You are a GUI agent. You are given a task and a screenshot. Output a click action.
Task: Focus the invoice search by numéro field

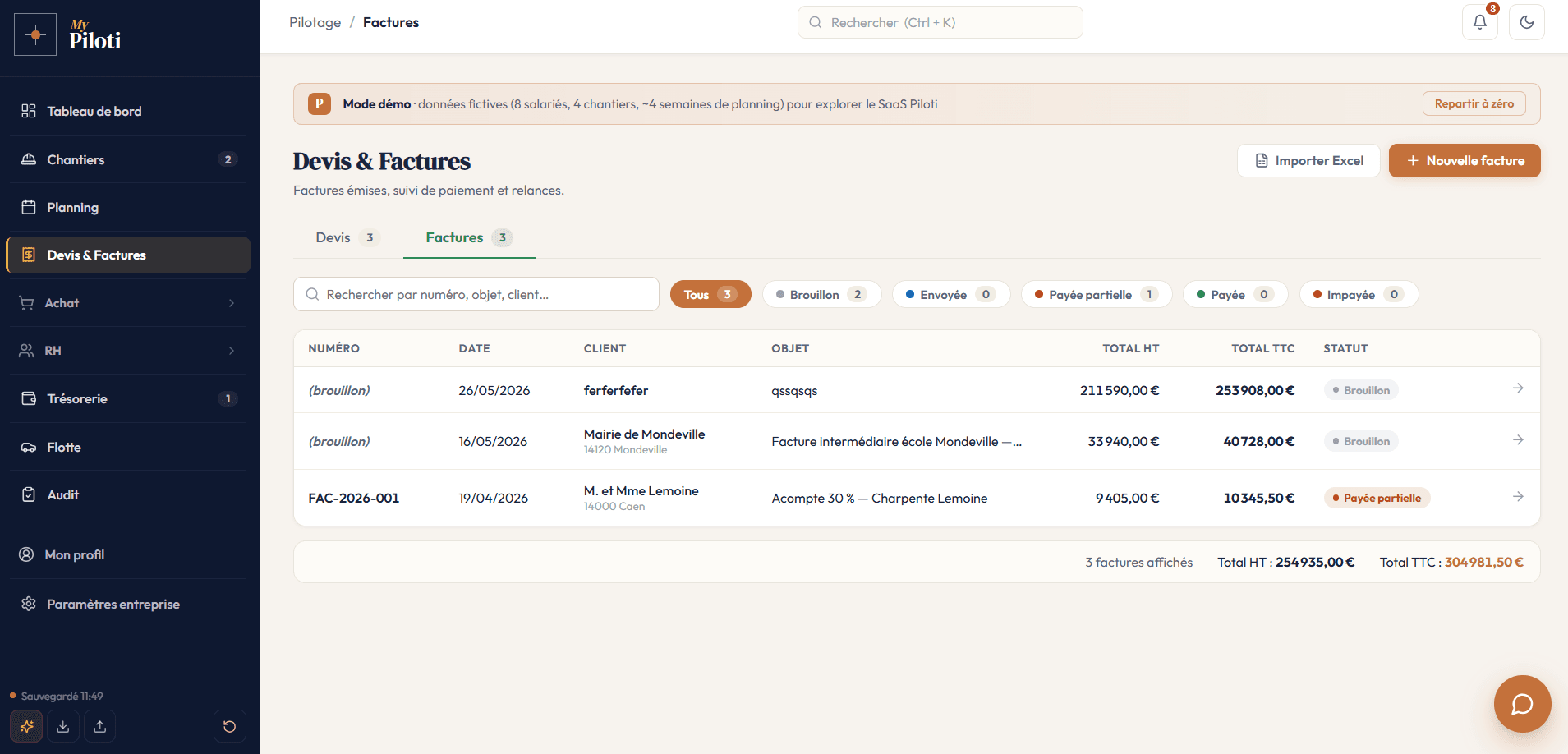[x=476, y=294]
